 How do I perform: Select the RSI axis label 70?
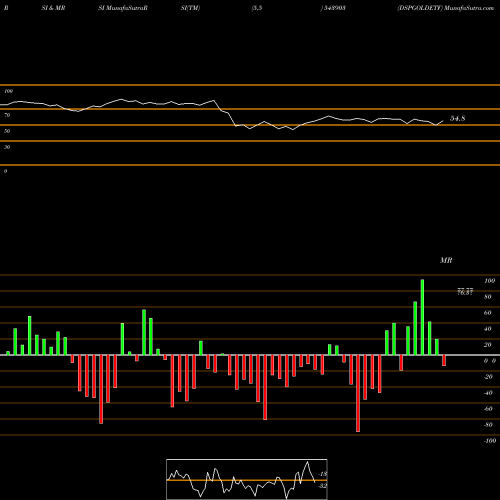tap(7, 115)
